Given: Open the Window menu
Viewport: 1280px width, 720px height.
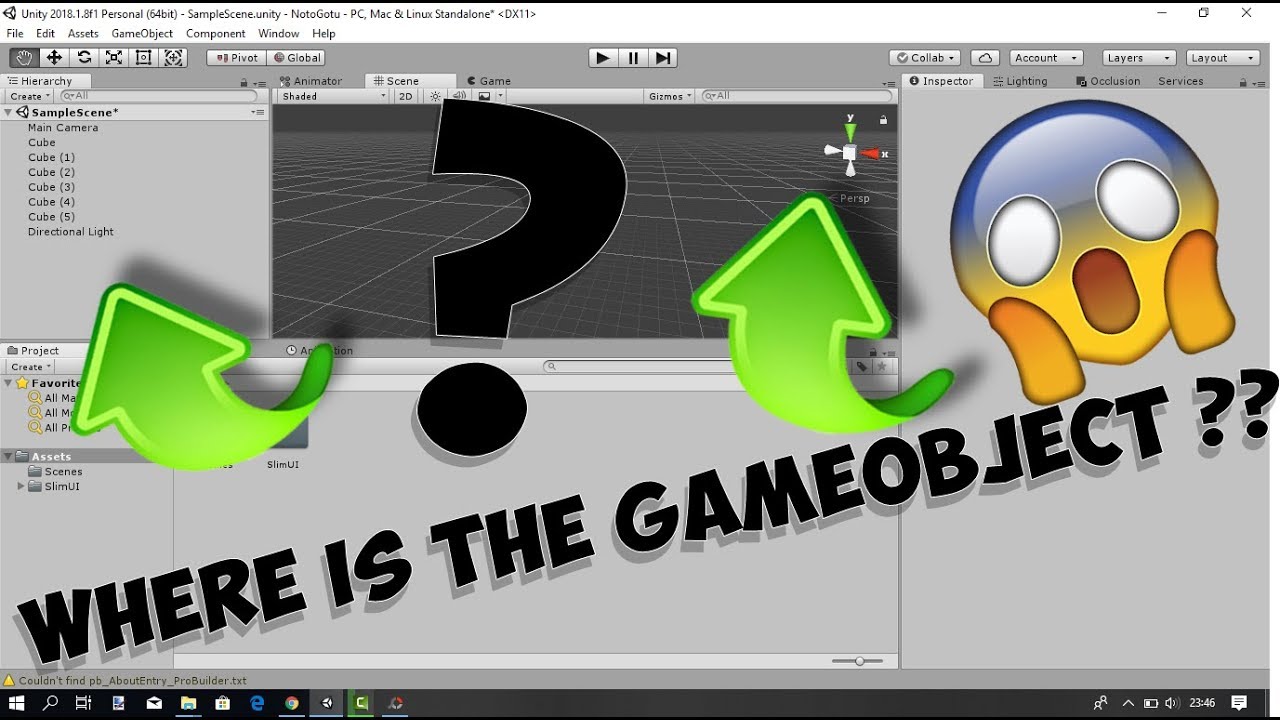Looking at the screenshot, I should (x=279, y=33).
